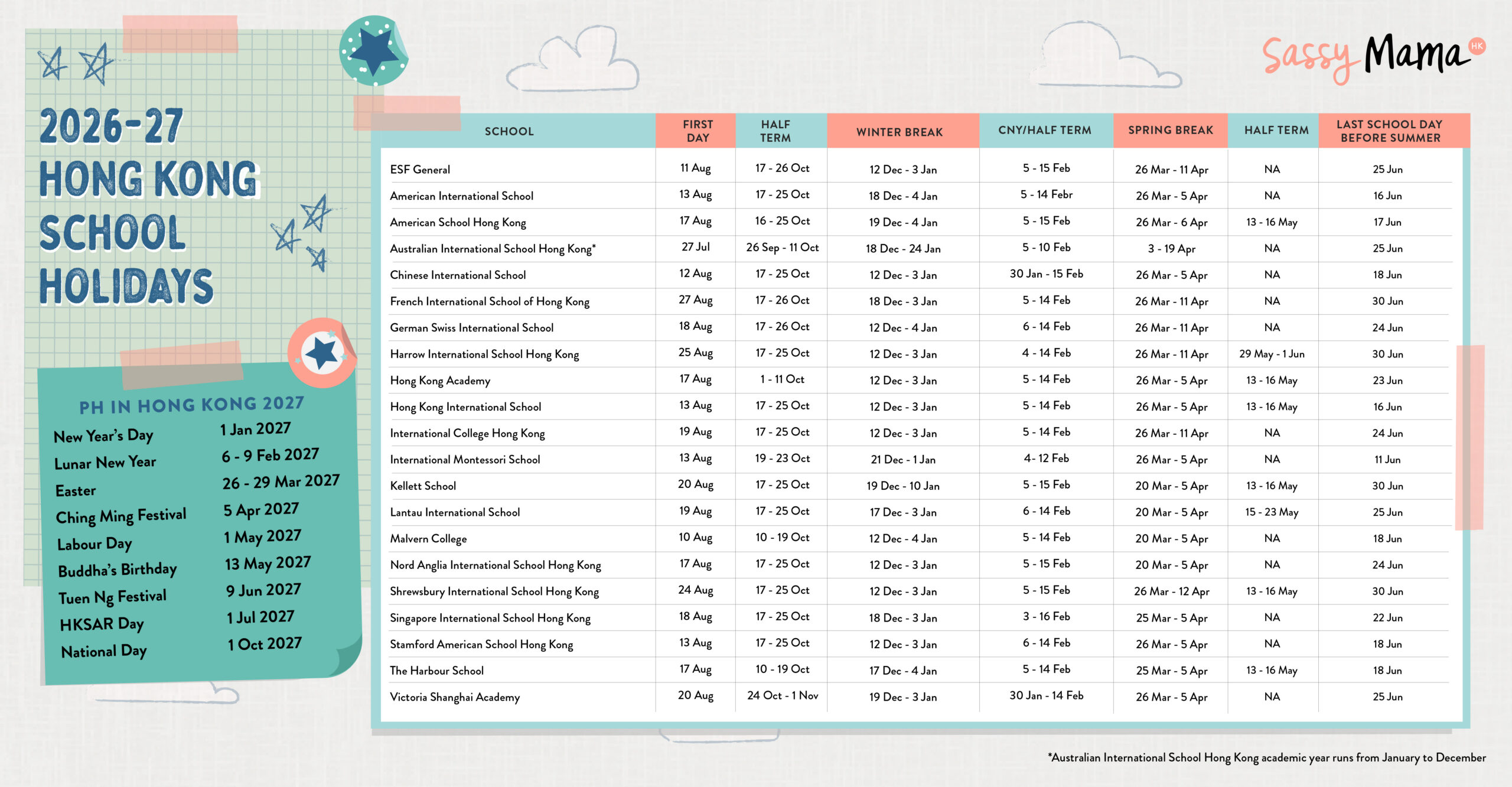Click Malvern College name
This screenshot has width=1512, height=787.
pos(428,538)
